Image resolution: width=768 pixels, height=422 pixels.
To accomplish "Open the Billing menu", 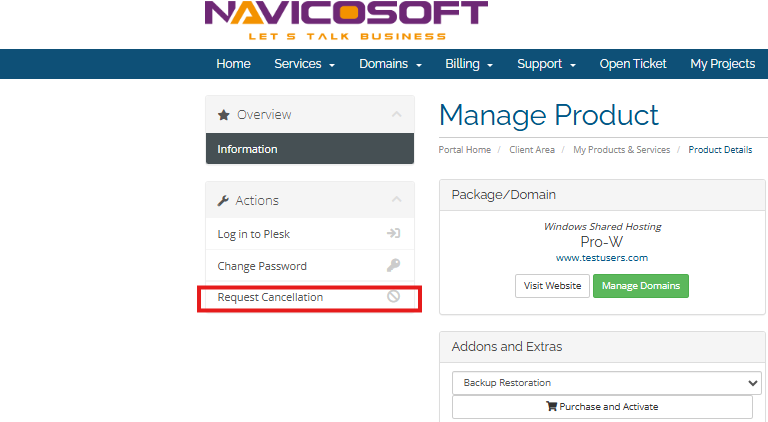I will (x=469, y=64).
